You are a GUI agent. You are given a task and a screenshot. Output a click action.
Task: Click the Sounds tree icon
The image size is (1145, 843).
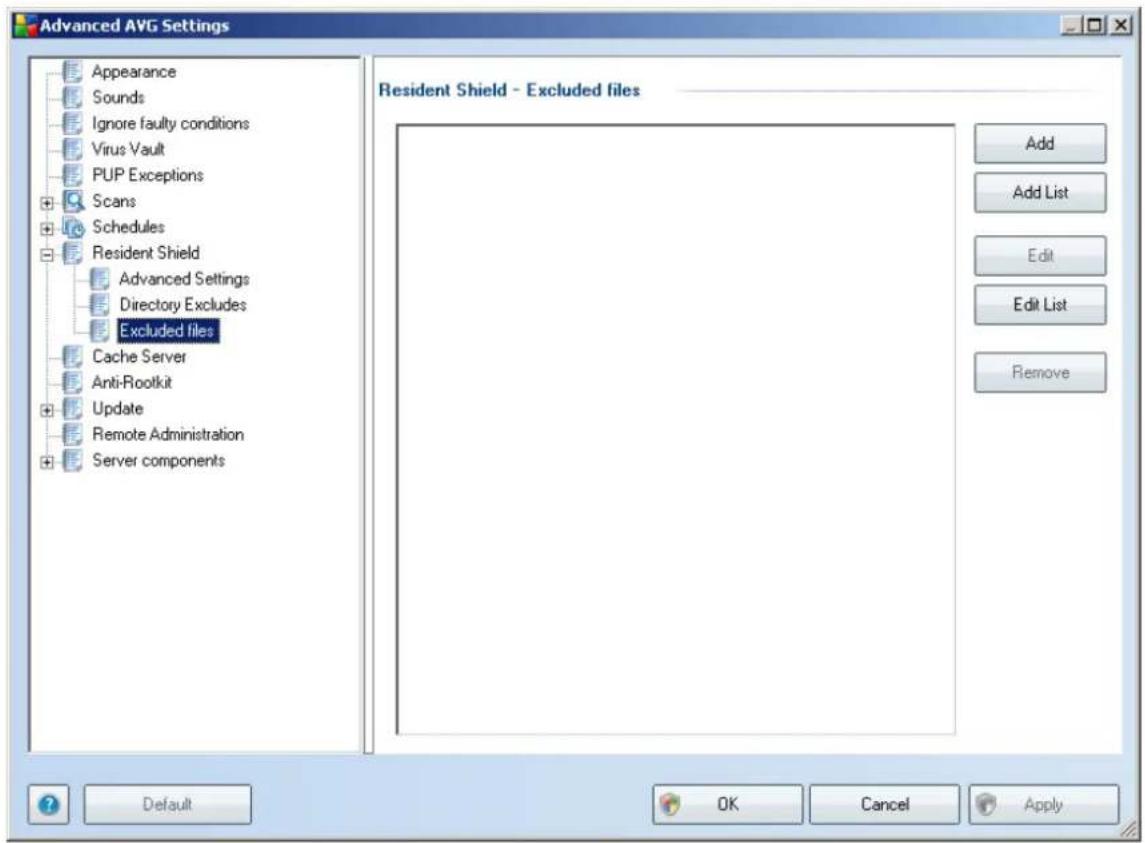(72, 97)
